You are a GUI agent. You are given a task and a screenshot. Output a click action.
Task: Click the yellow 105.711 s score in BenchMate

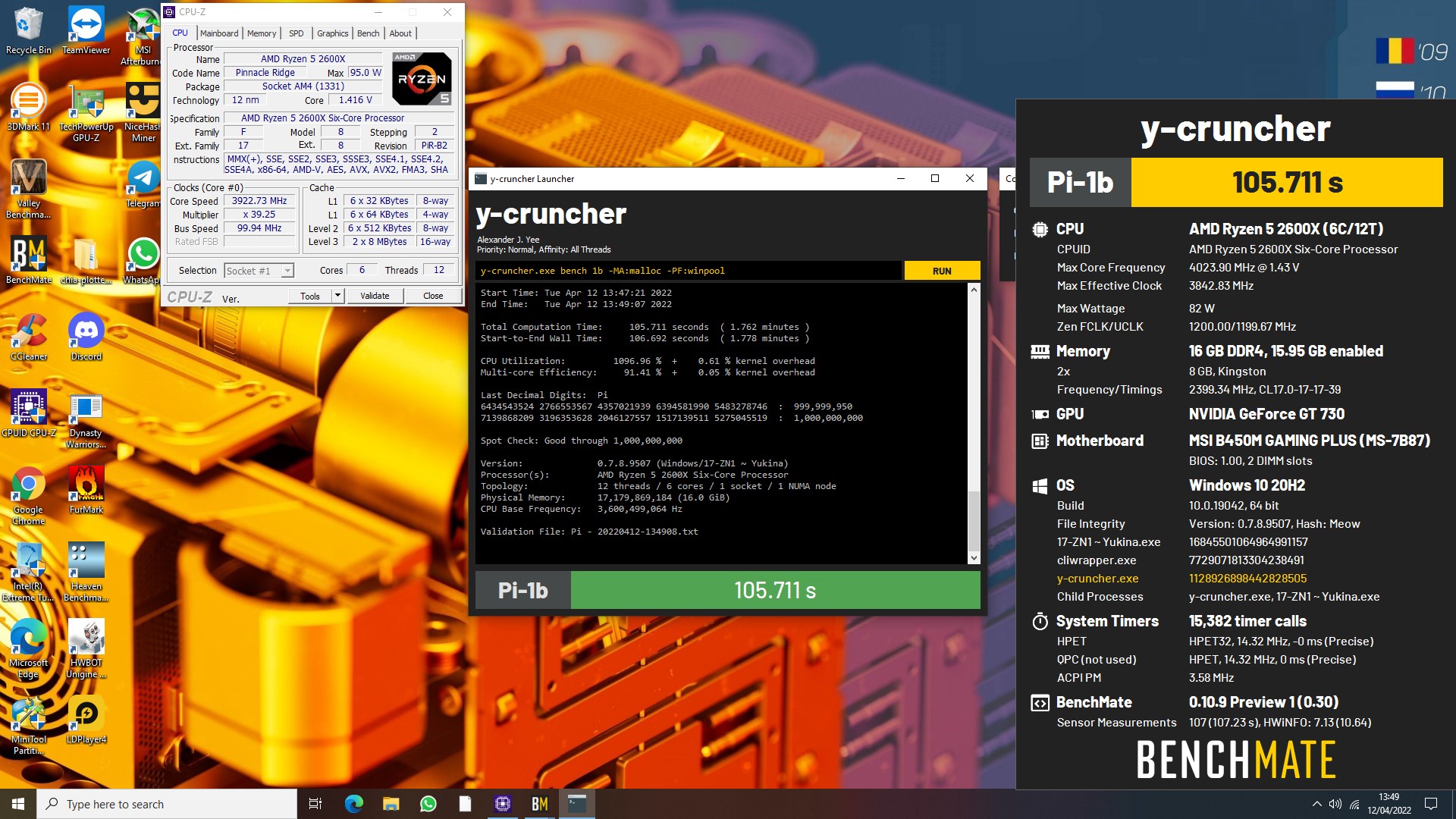tap(1287, 182)
